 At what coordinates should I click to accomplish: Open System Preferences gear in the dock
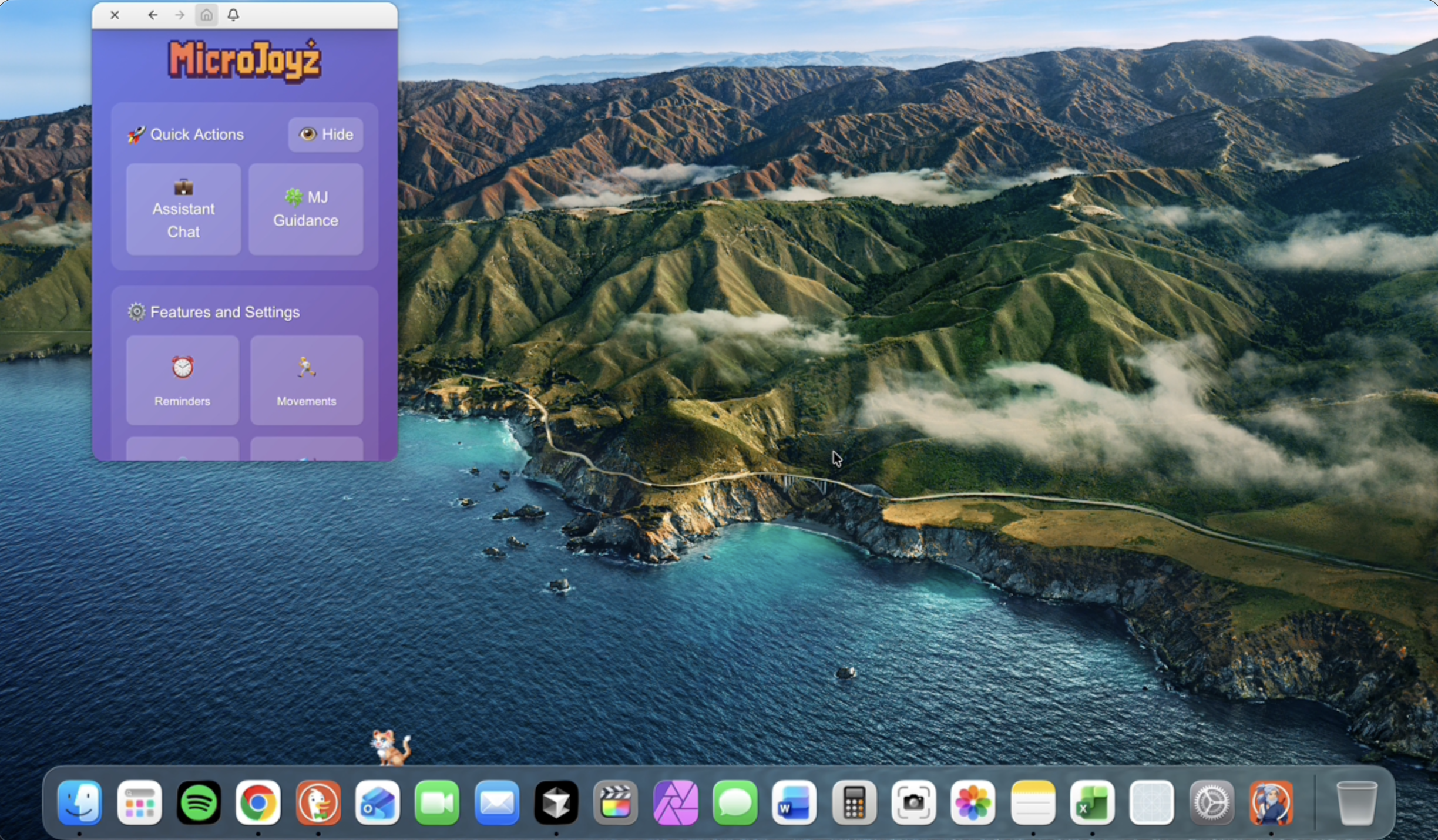[1211, 802]
